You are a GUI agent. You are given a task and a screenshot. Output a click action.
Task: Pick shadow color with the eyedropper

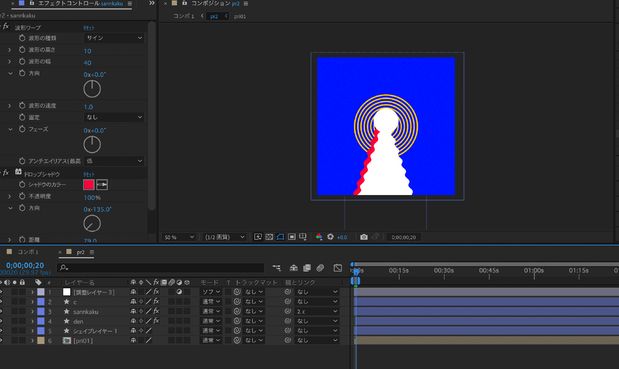coord(102,184)
